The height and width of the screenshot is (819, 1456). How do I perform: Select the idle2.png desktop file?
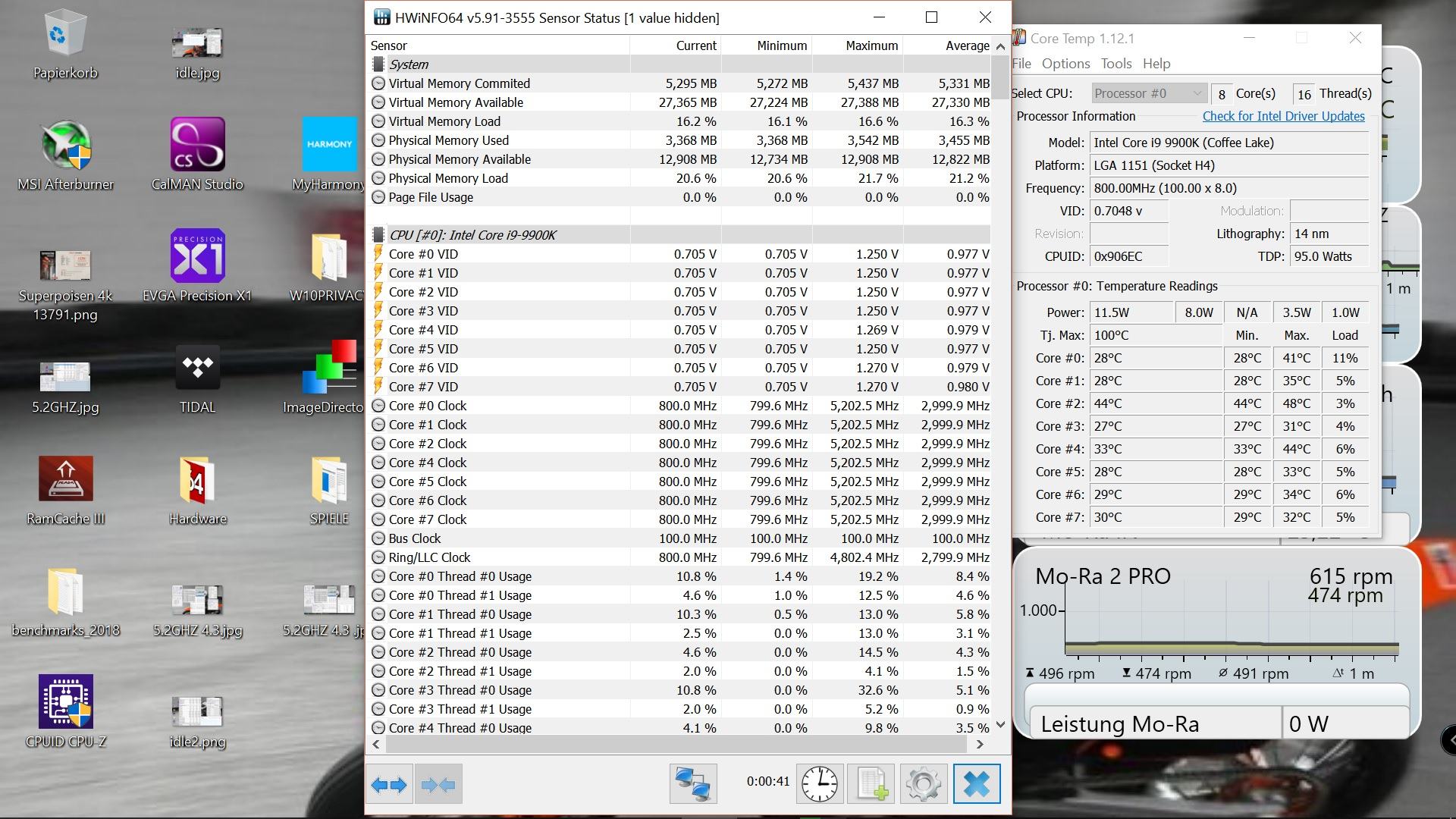pyautogui.click(x=197, y=722)
